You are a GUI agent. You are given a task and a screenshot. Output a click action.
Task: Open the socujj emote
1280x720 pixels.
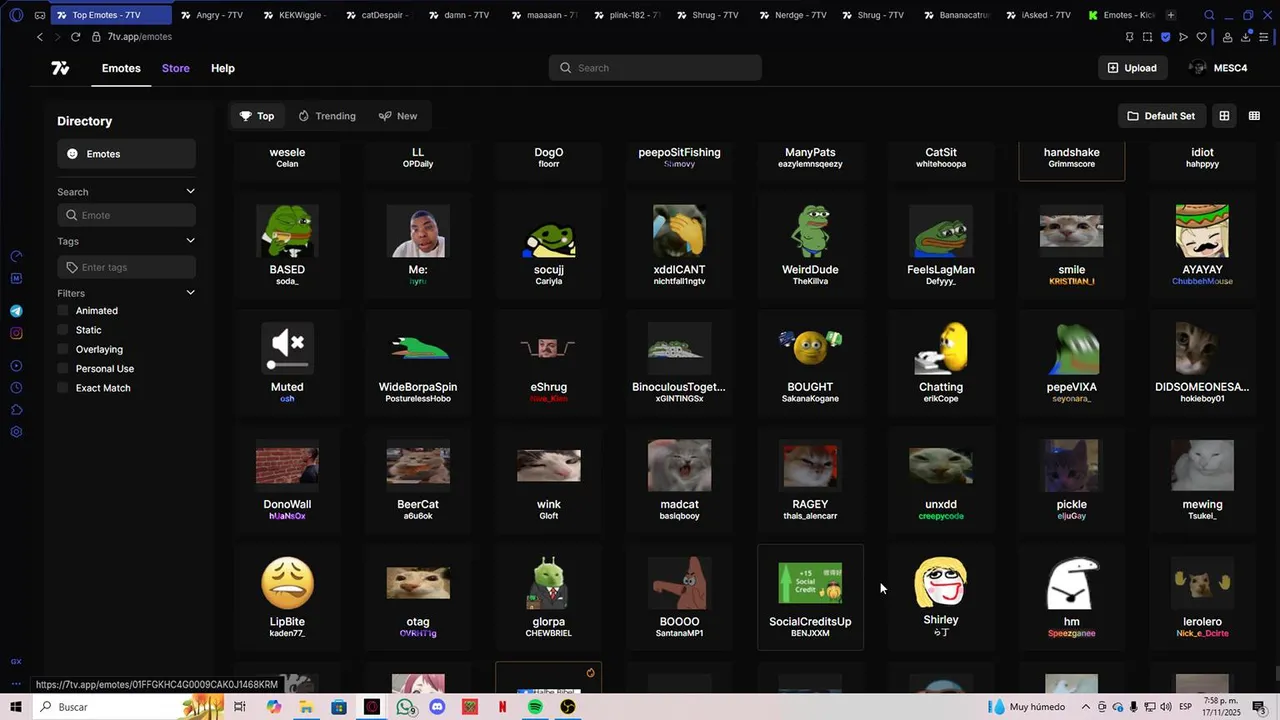[x=549, y=245]
